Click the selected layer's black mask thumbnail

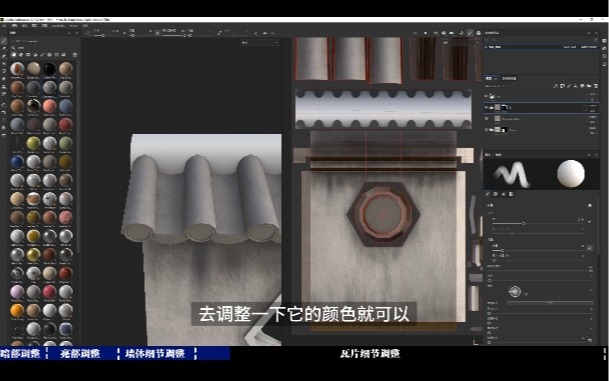pyautogui.click(x=505, y=107)
